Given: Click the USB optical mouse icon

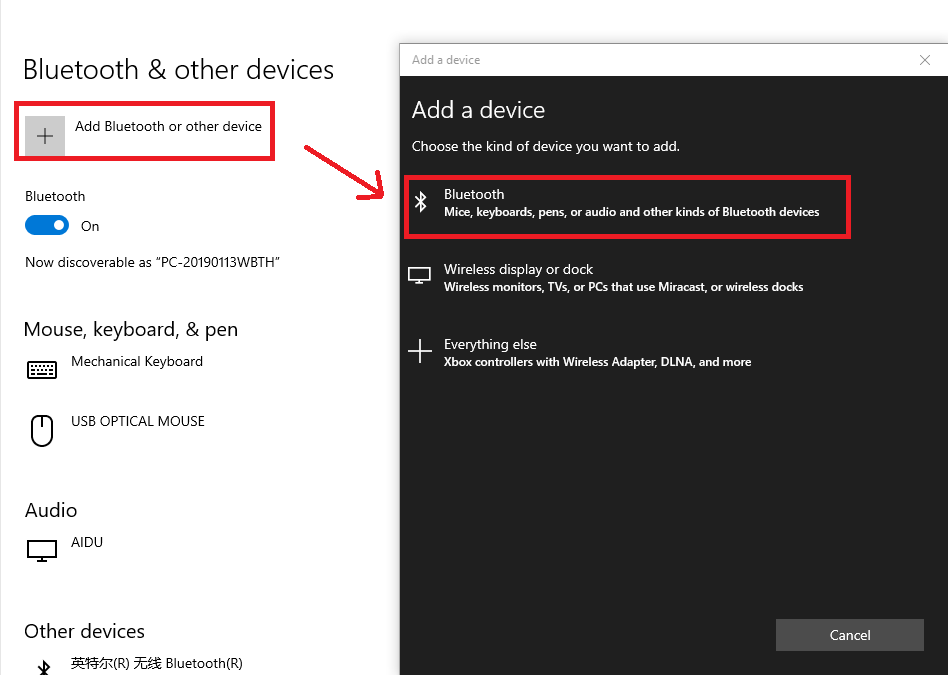Looking at the screenshot, I should click(x=42, y=431).
